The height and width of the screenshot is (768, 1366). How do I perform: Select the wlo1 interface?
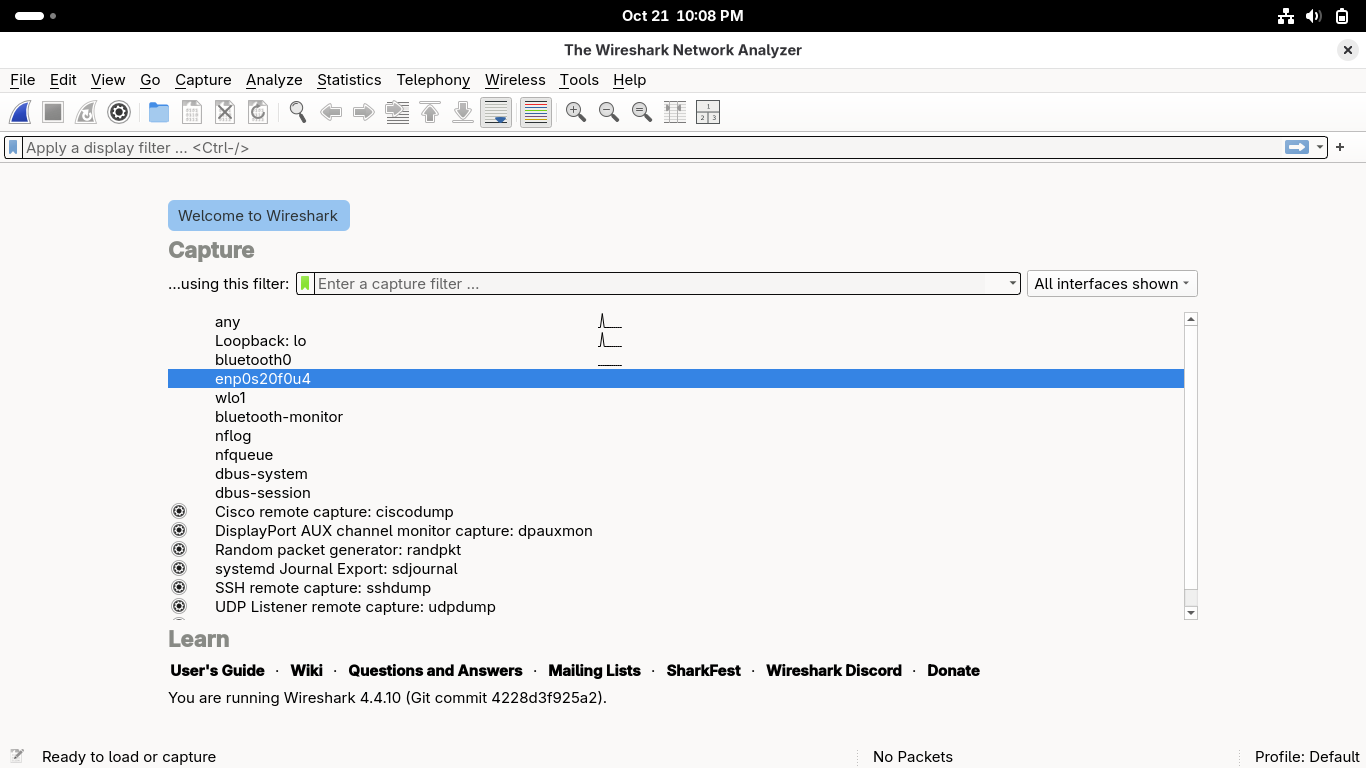[230, 398]
